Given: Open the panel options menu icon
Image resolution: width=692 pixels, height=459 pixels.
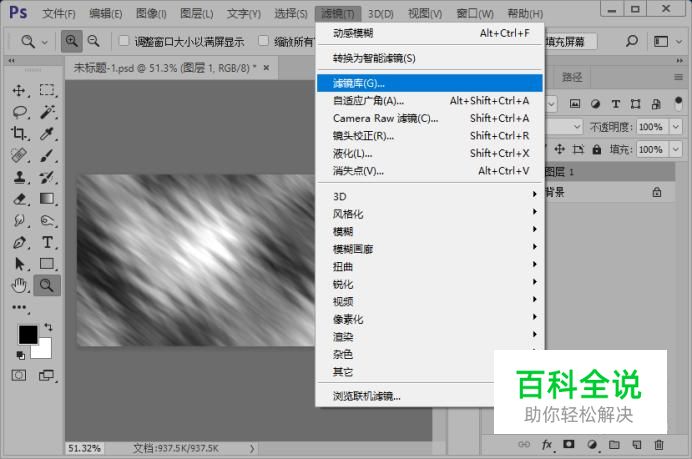Looking at the screenshot, I should pyautogui.click(x=678, y=77).
